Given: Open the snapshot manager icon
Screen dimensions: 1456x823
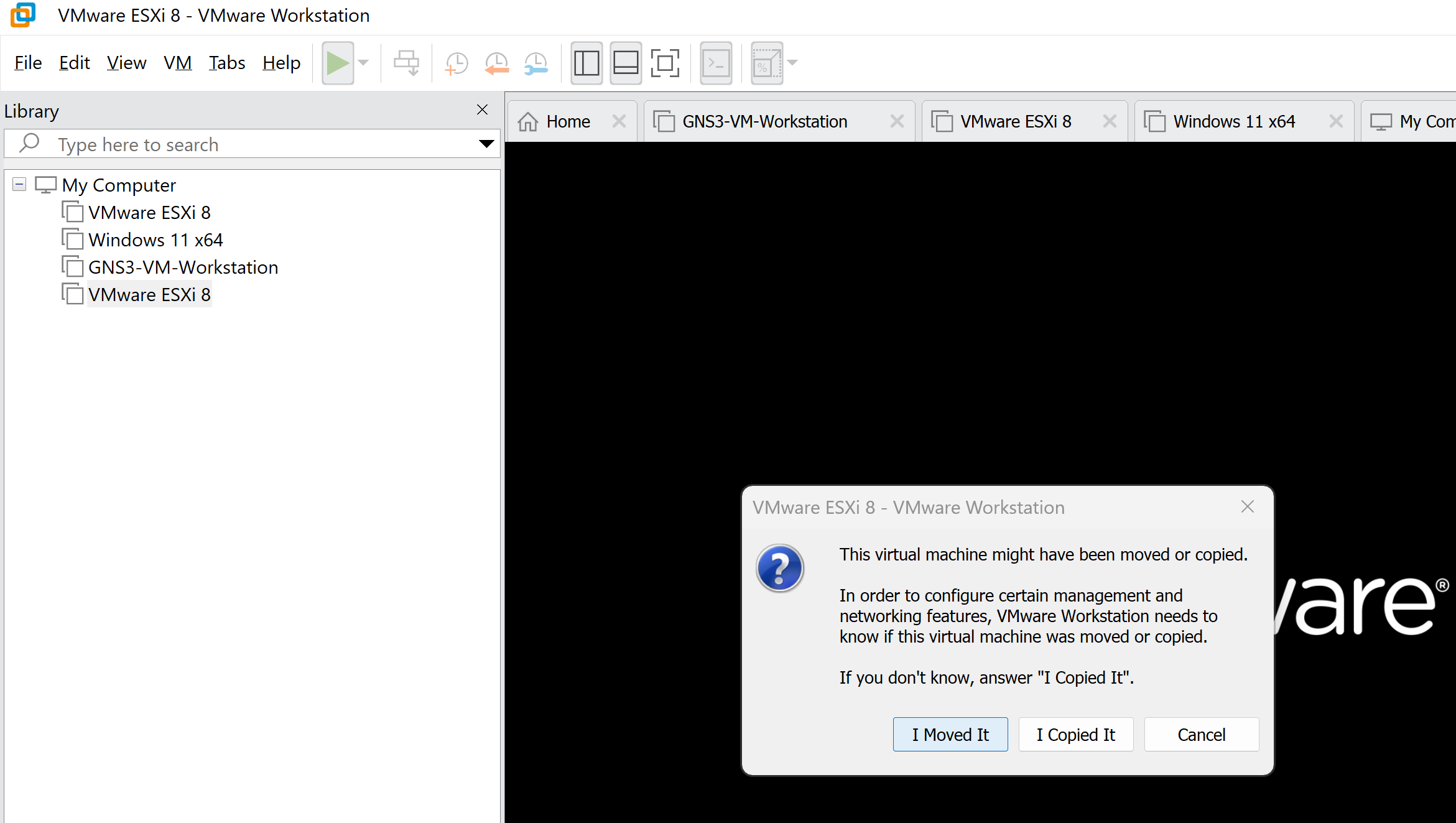Looking at the screenshot, I should pyautogui.click(x=536, y=63).
